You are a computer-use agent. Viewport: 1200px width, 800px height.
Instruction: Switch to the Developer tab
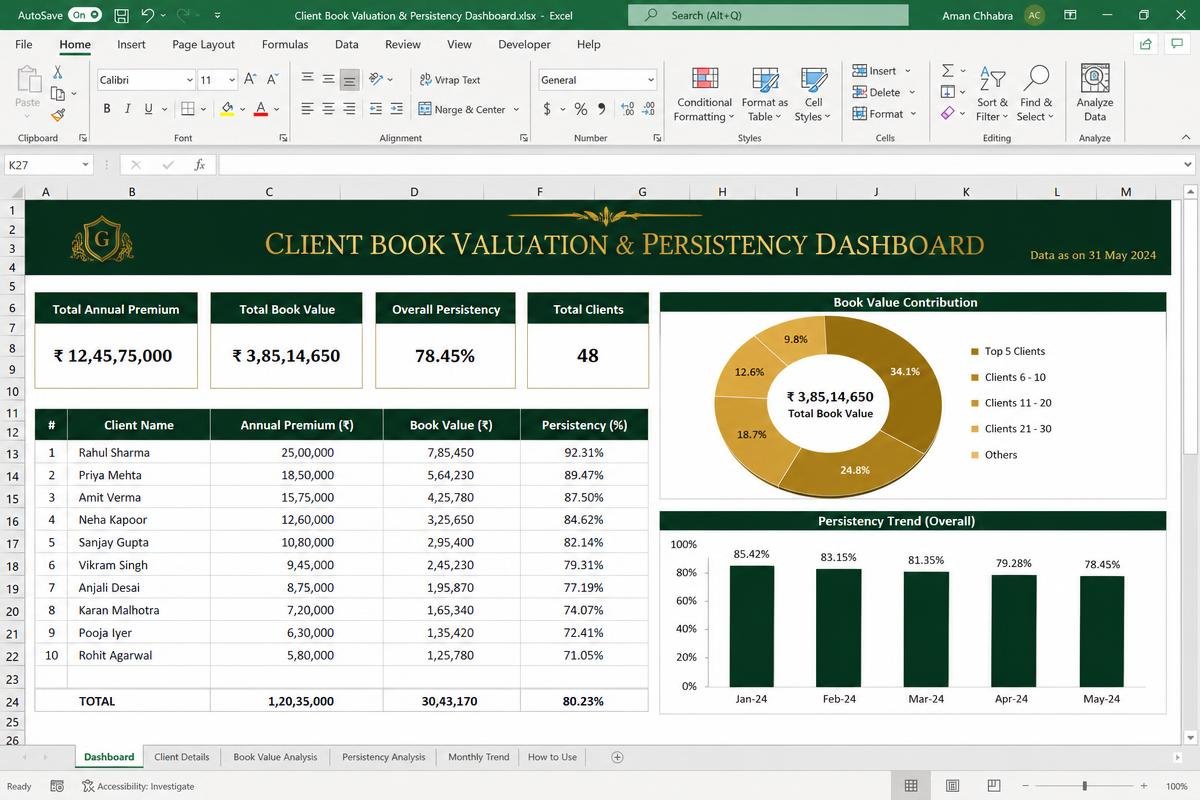524,44
